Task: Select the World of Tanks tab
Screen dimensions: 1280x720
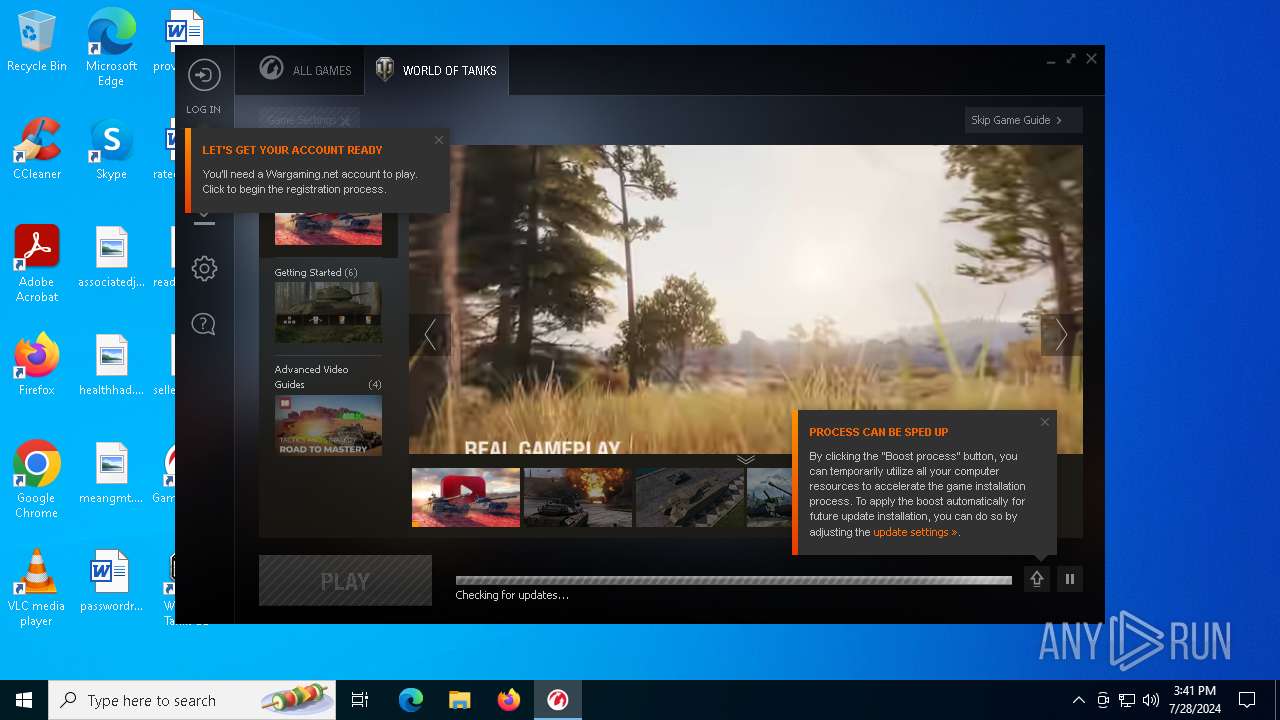Action: 436,70
